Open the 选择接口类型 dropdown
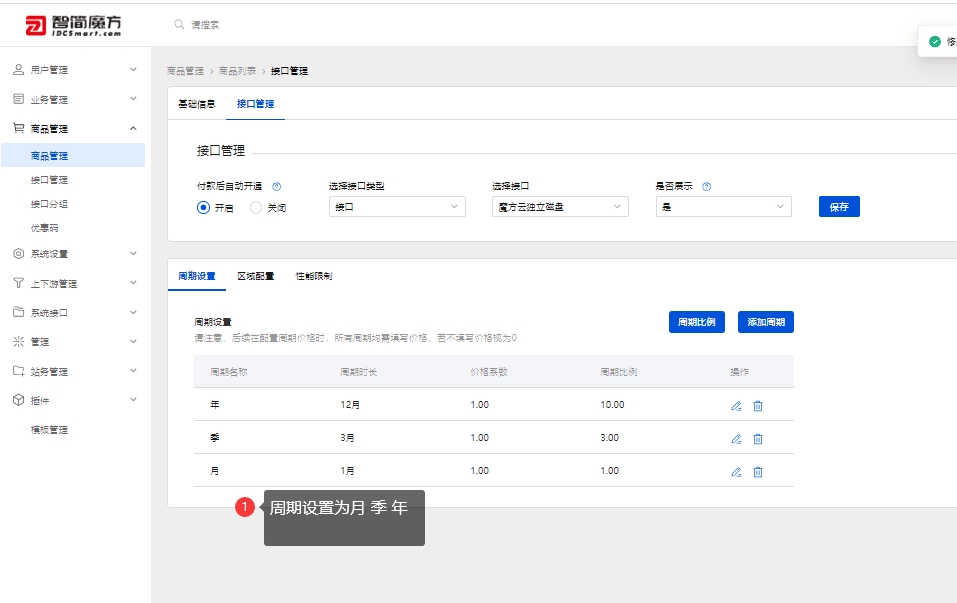Viewport: 957px width, 603px height. (x=397, y=206)
